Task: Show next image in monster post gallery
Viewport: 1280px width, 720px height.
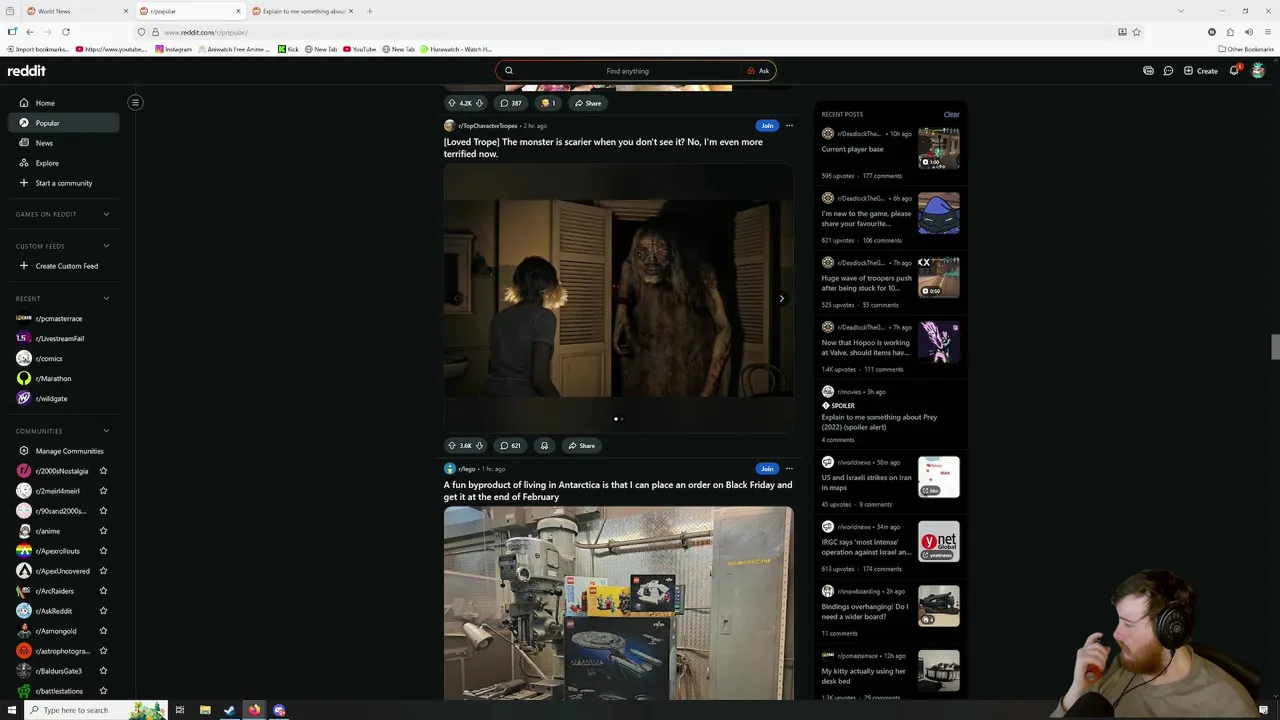Action: click(781, 298)
